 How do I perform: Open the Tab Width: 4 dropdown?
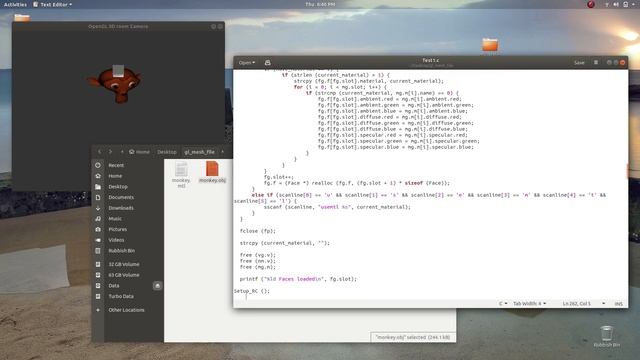click(x=529, y=304)
